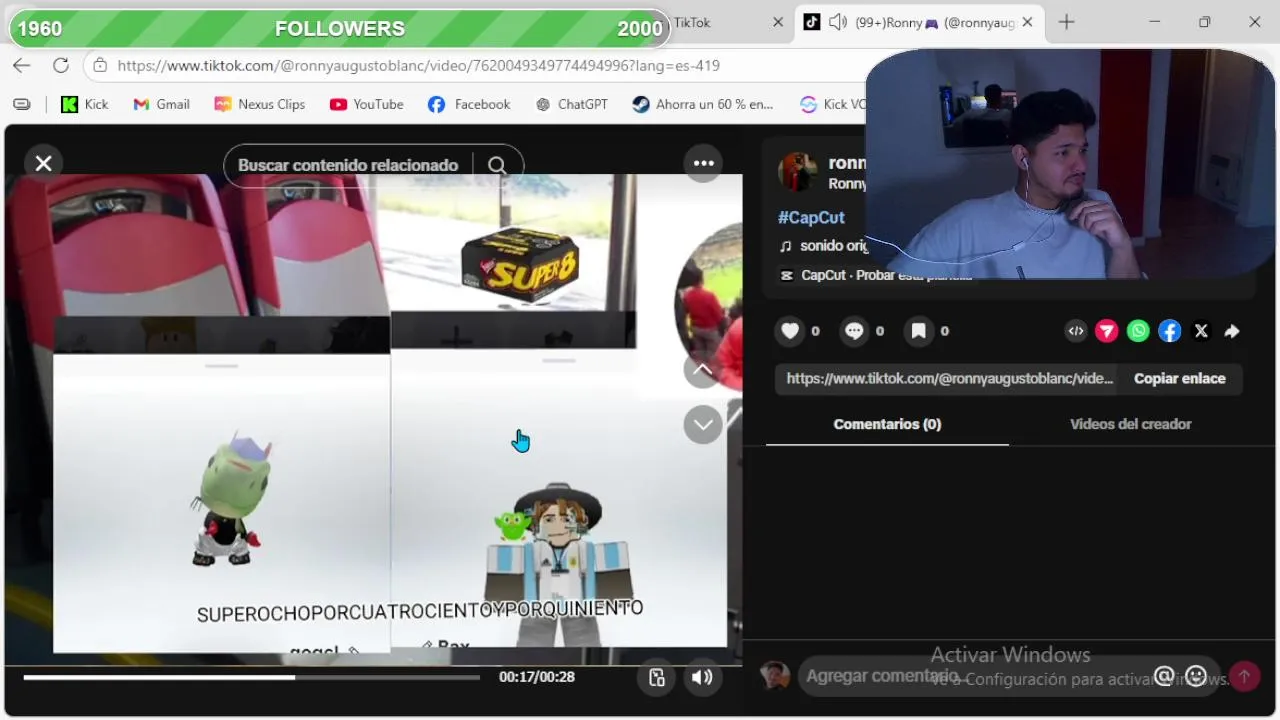This screenshot has height=720, width=1280.
Task: Like the video with heart icon
Action: (790, 331)
